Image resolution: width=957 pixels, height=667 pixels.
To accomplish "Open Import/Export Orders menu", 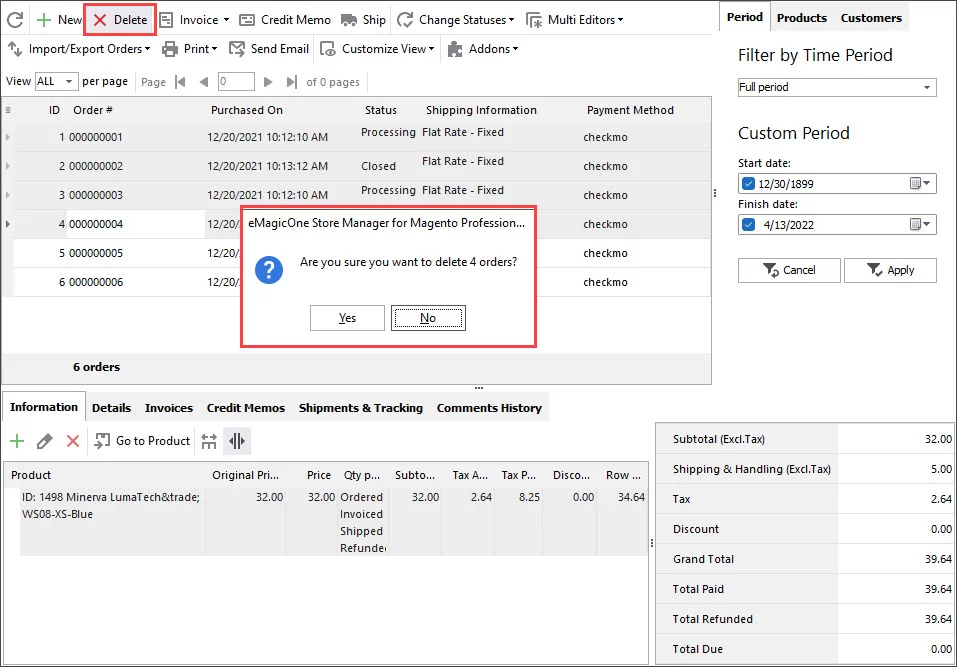I will [x=79, y=49].
